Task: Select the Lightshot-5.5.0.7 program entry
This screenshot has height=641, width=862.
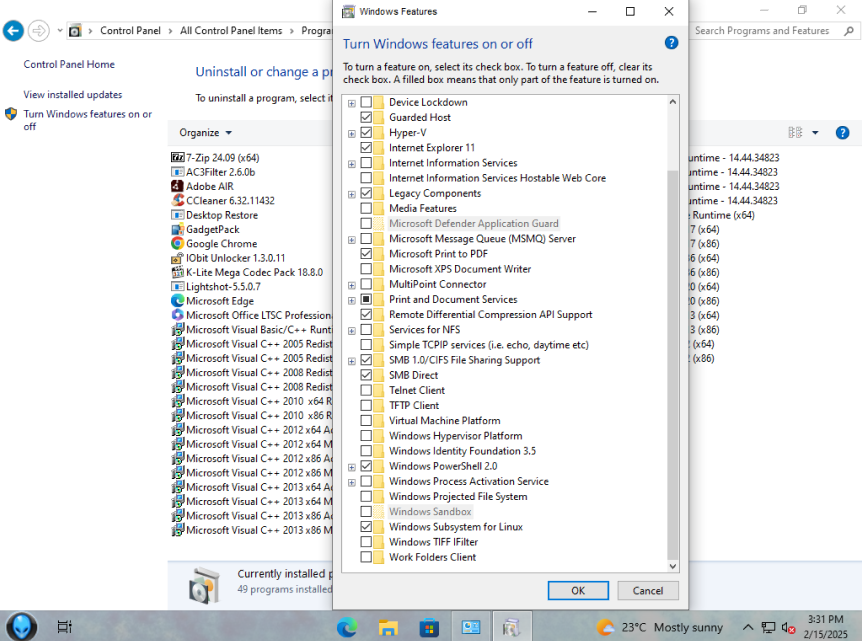Action: pos(216,286)
